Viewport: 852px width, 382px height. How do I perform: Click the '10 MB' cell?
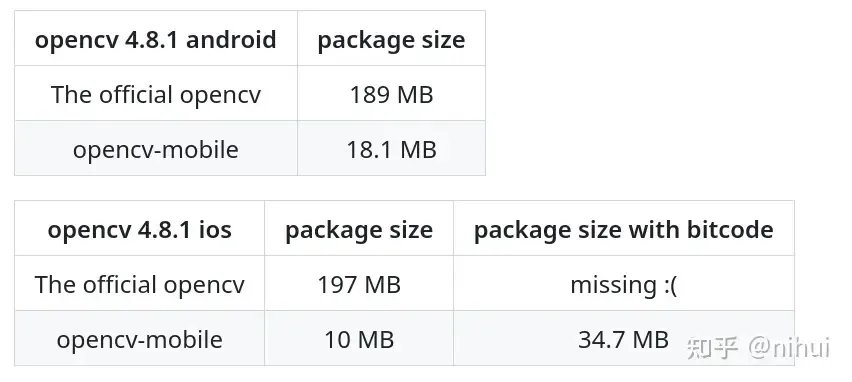pos(359,339)
